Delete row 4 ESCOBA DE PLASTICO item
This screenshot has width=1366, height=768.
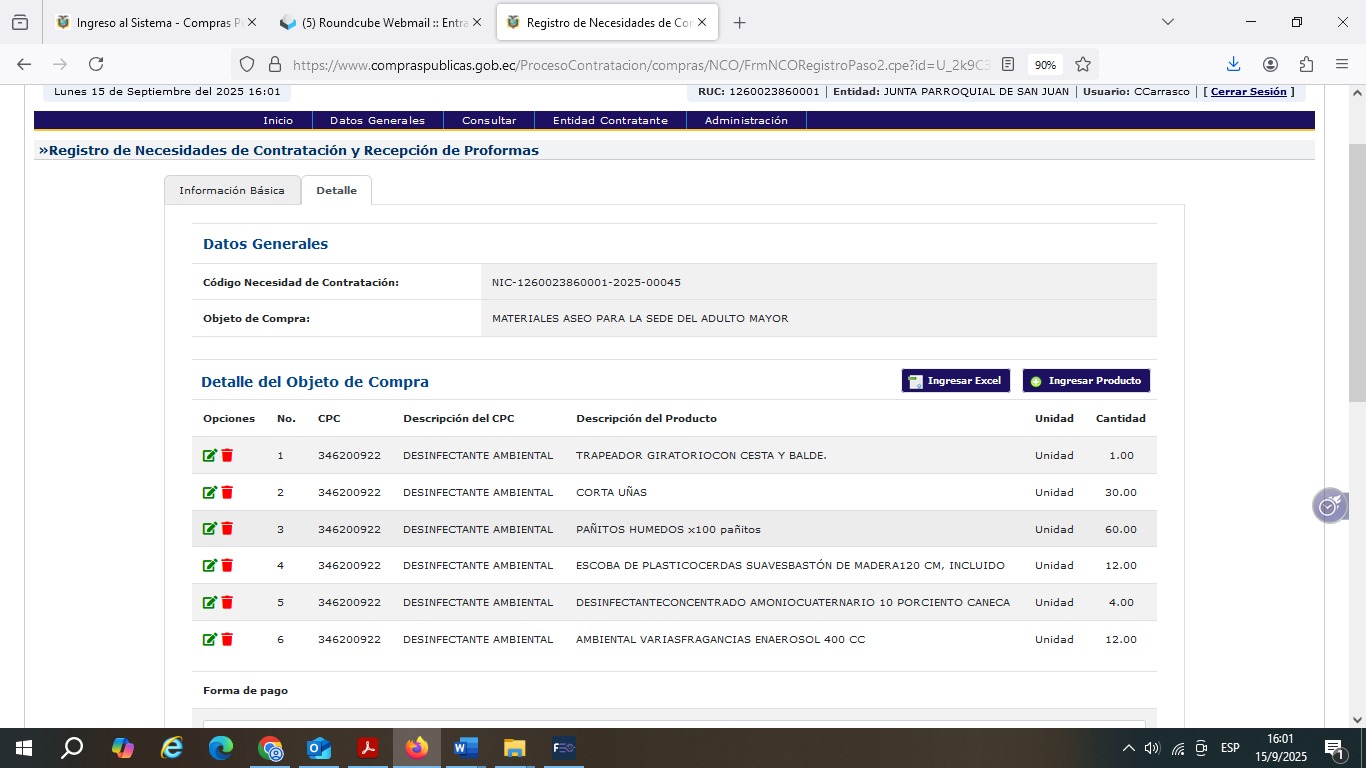[227, 566]
